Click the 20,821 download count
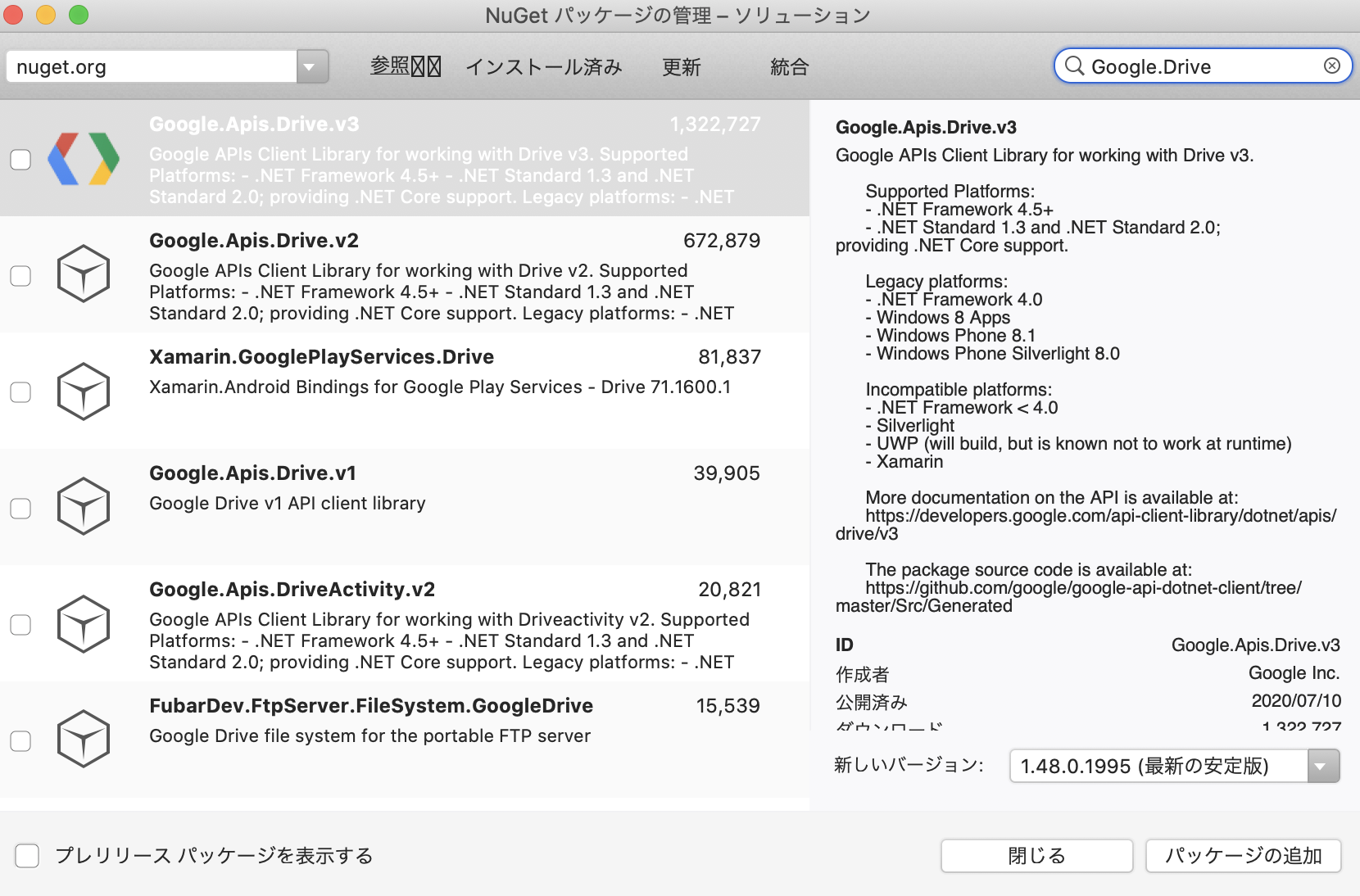1360x896 pixels. 729,590
